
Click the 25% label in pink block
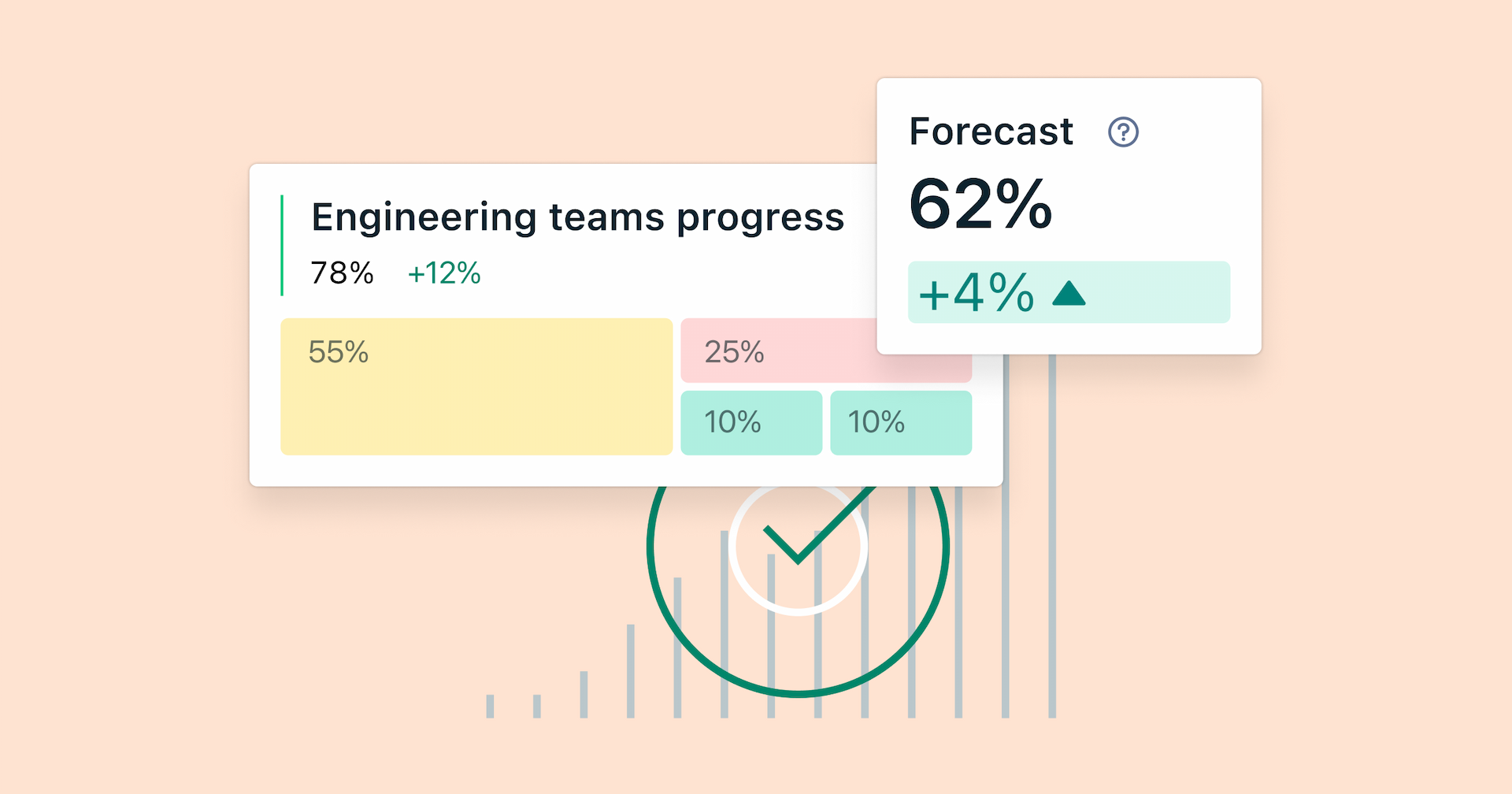tap(734, 352)
